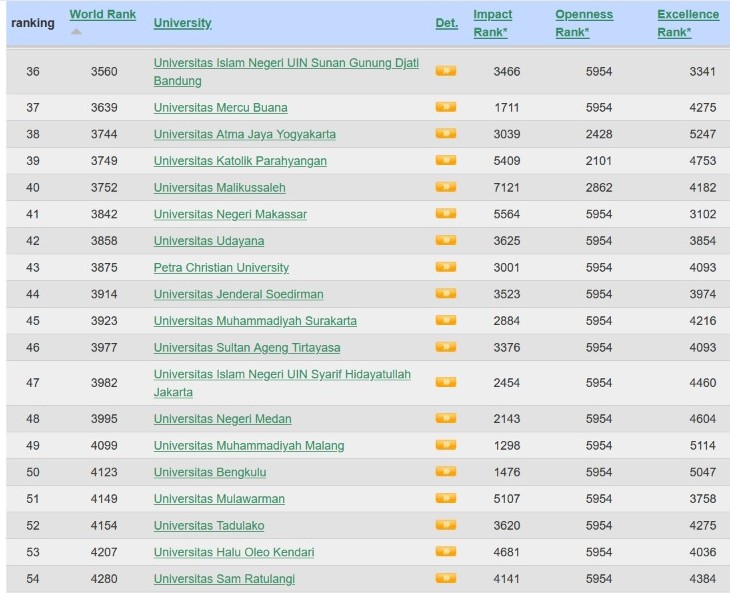Screen dimensions: 730x593
Task: Open details icon for Universitas Sam Ratulangi
Action: pos(446,578)
